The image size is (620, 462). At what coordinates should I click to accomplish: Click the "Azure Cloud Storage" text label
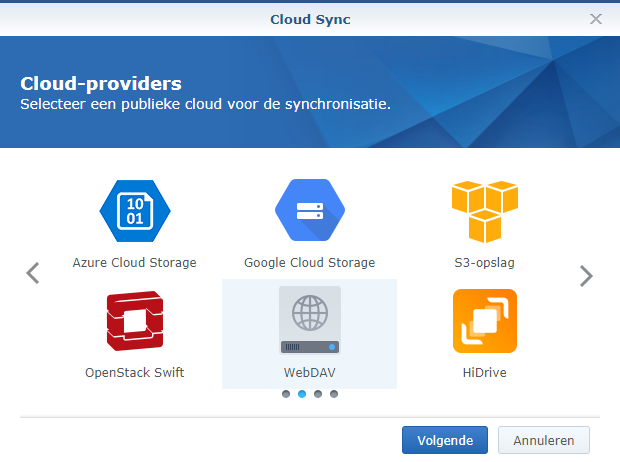[x=134, y=263]
